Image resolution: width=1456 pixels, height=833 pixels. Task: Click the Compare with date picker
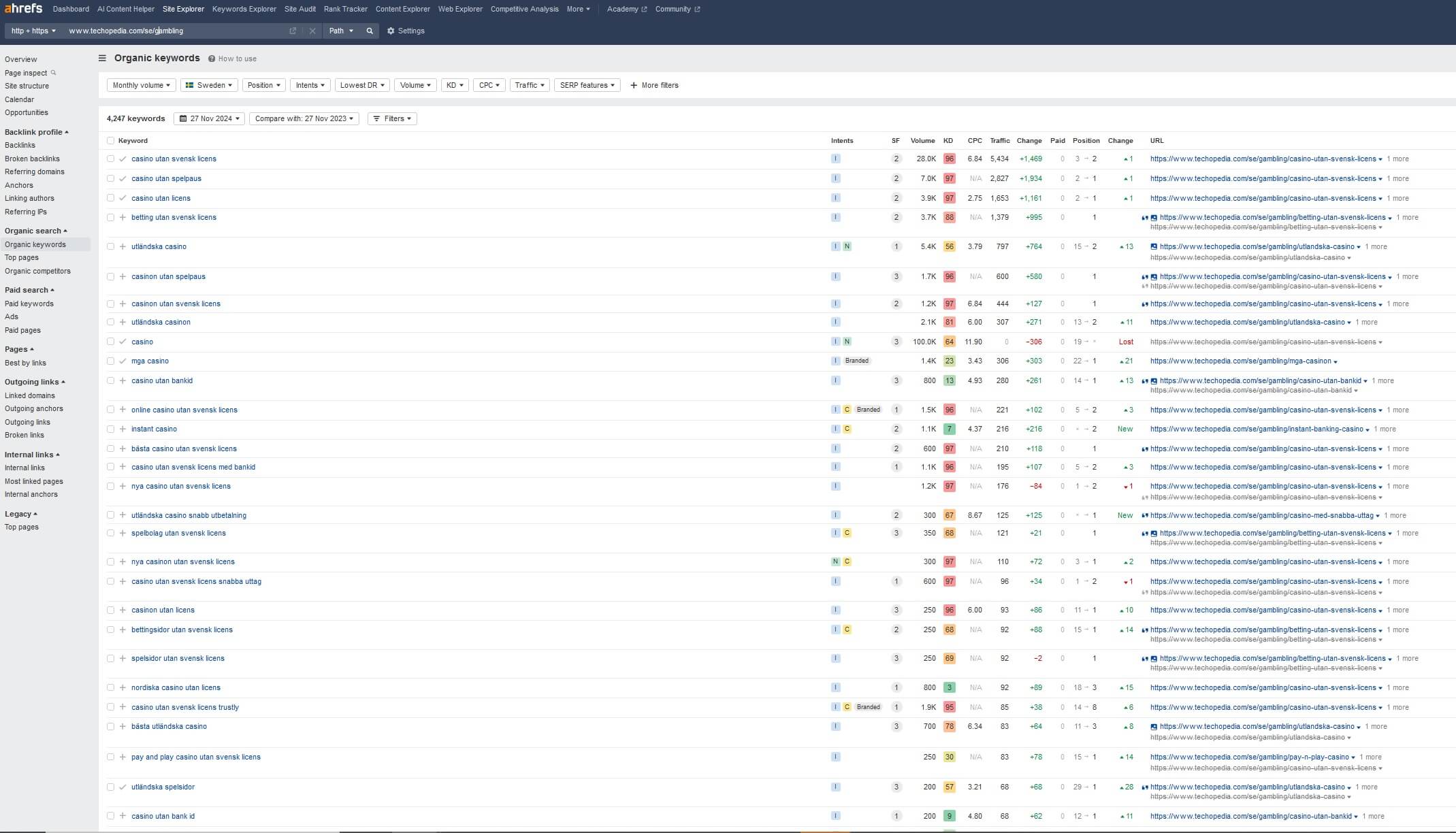point(303,118)
